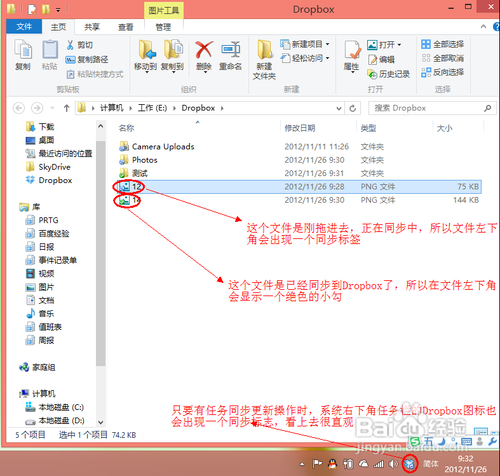This screenshot has width=500, height=476.
Task: Click the Picture Tools (图片工具) contextual tab
Action: click(x=164, y=11)
